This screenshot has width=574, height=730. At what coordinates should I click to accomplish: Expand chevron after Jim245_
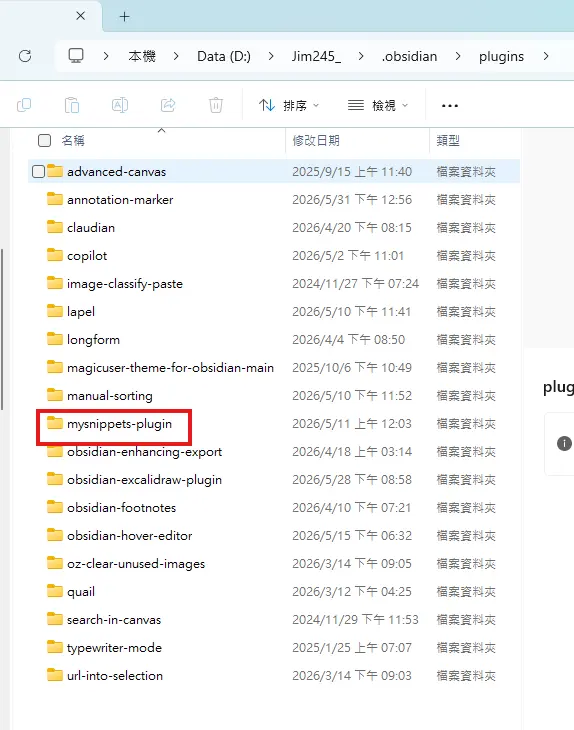[x=361, y=56]
